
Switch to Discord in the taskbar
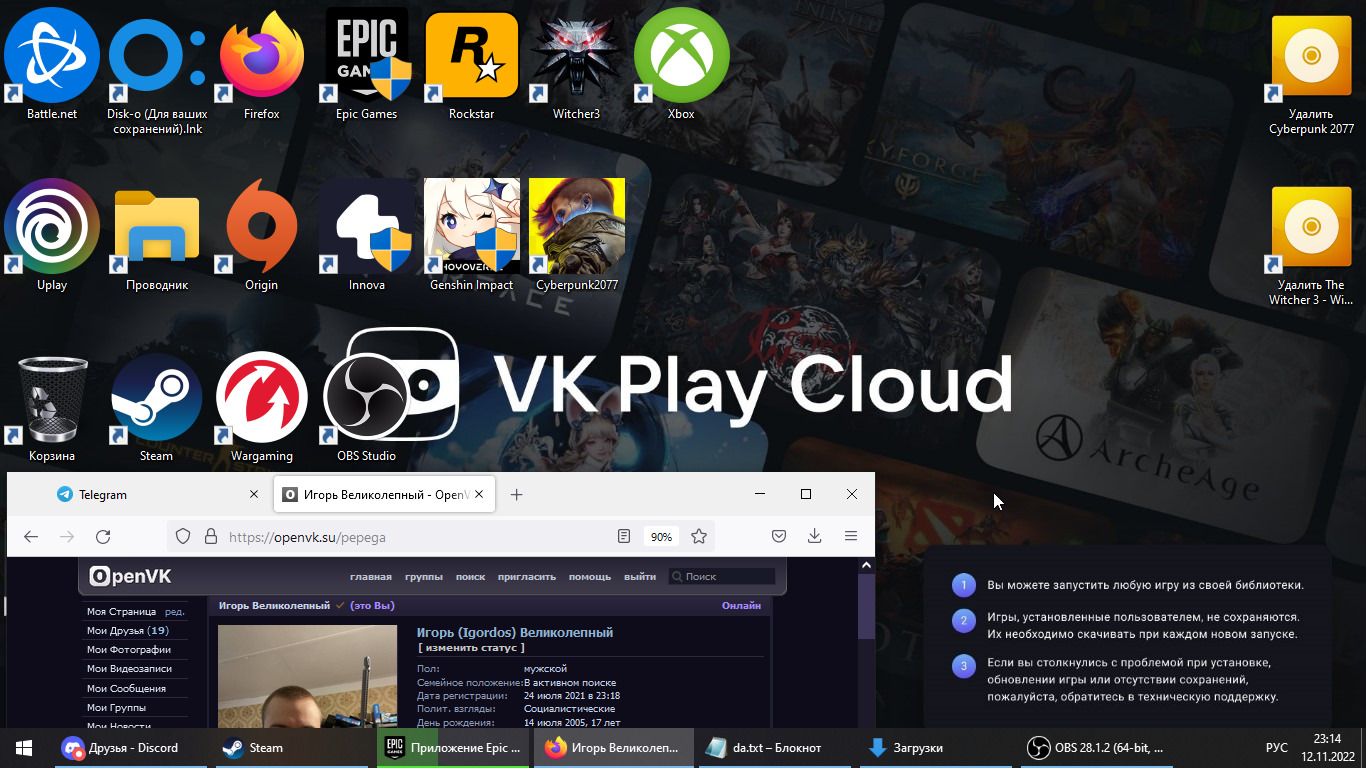(x=129, y=747)
